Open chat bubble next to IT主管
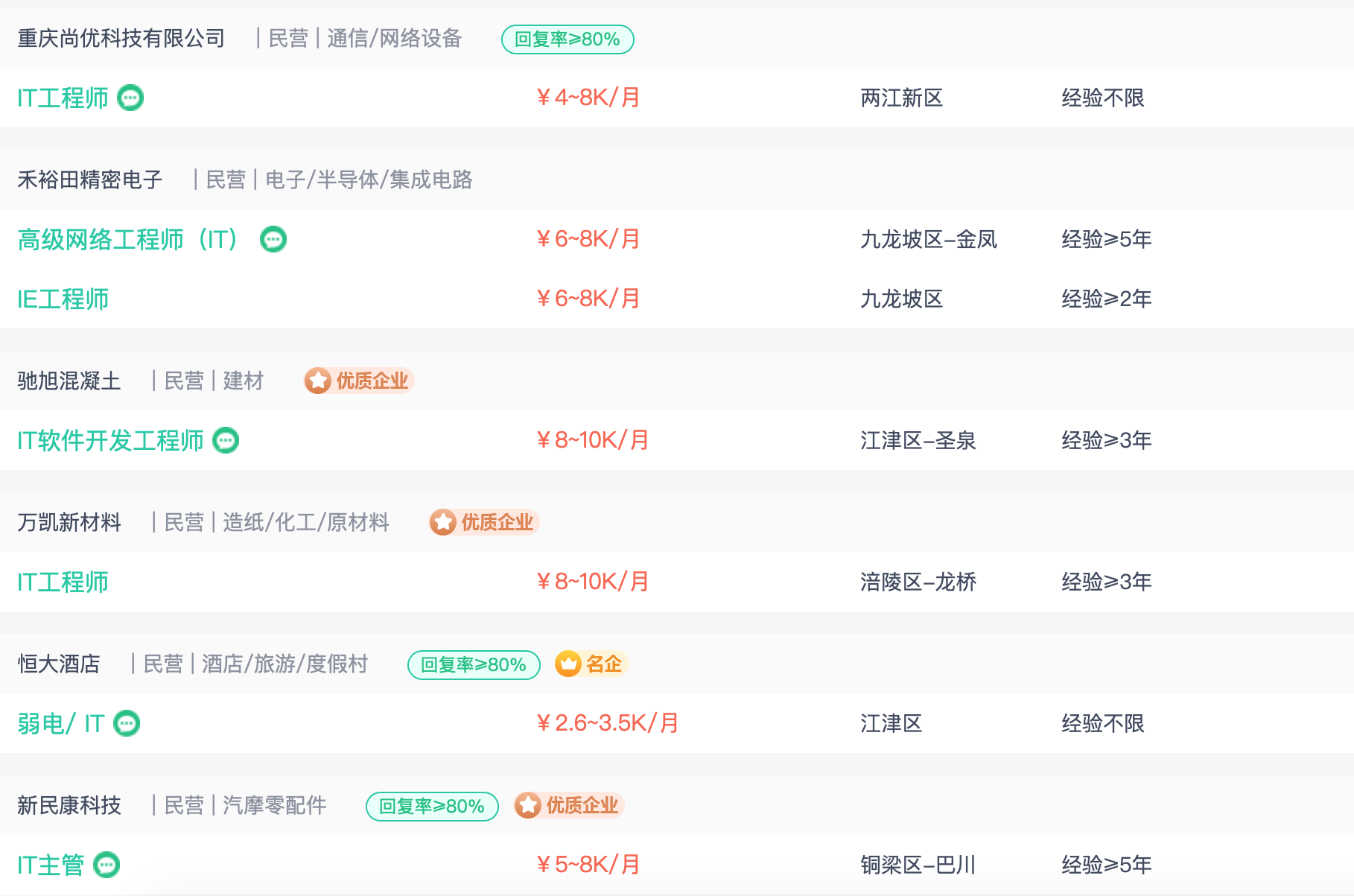The image size is (1354, 896). pyautogui.click(x=107, y=865)
